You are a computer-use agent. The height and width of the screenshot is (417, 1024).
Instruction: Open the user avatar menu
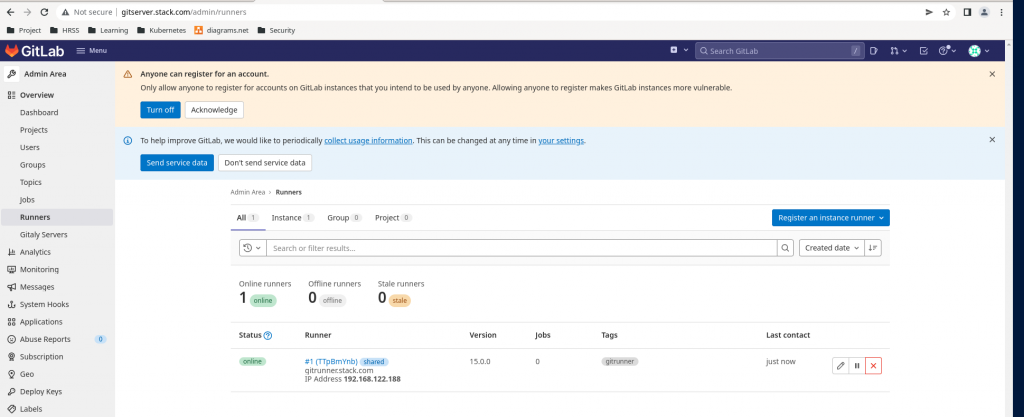pyautogui.click(x=978, y=51)
